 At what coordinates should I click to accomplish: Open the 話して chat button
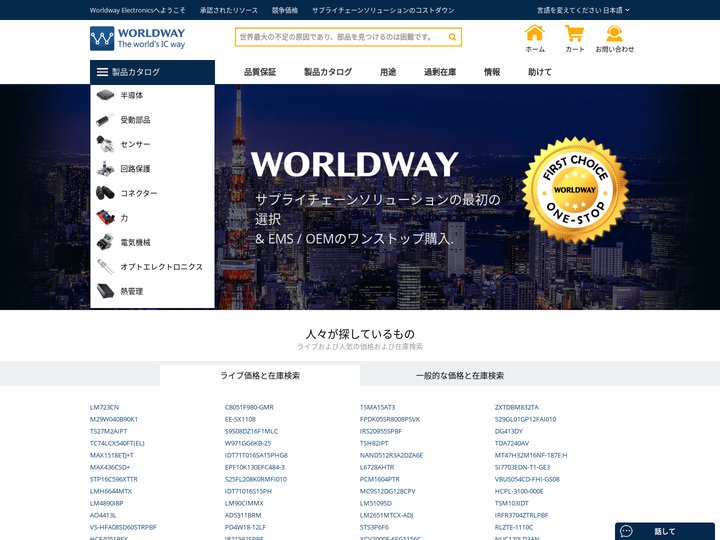click(664, 531)
